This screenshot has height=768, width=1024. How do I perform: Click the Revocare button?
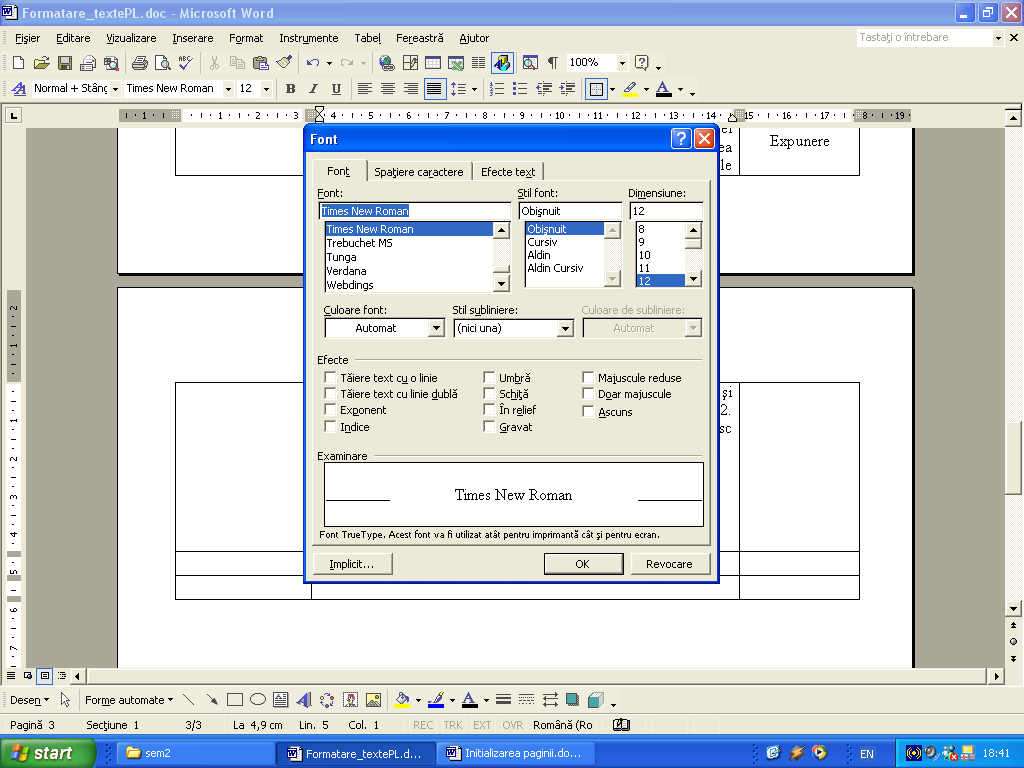click(x=670, y=564)
